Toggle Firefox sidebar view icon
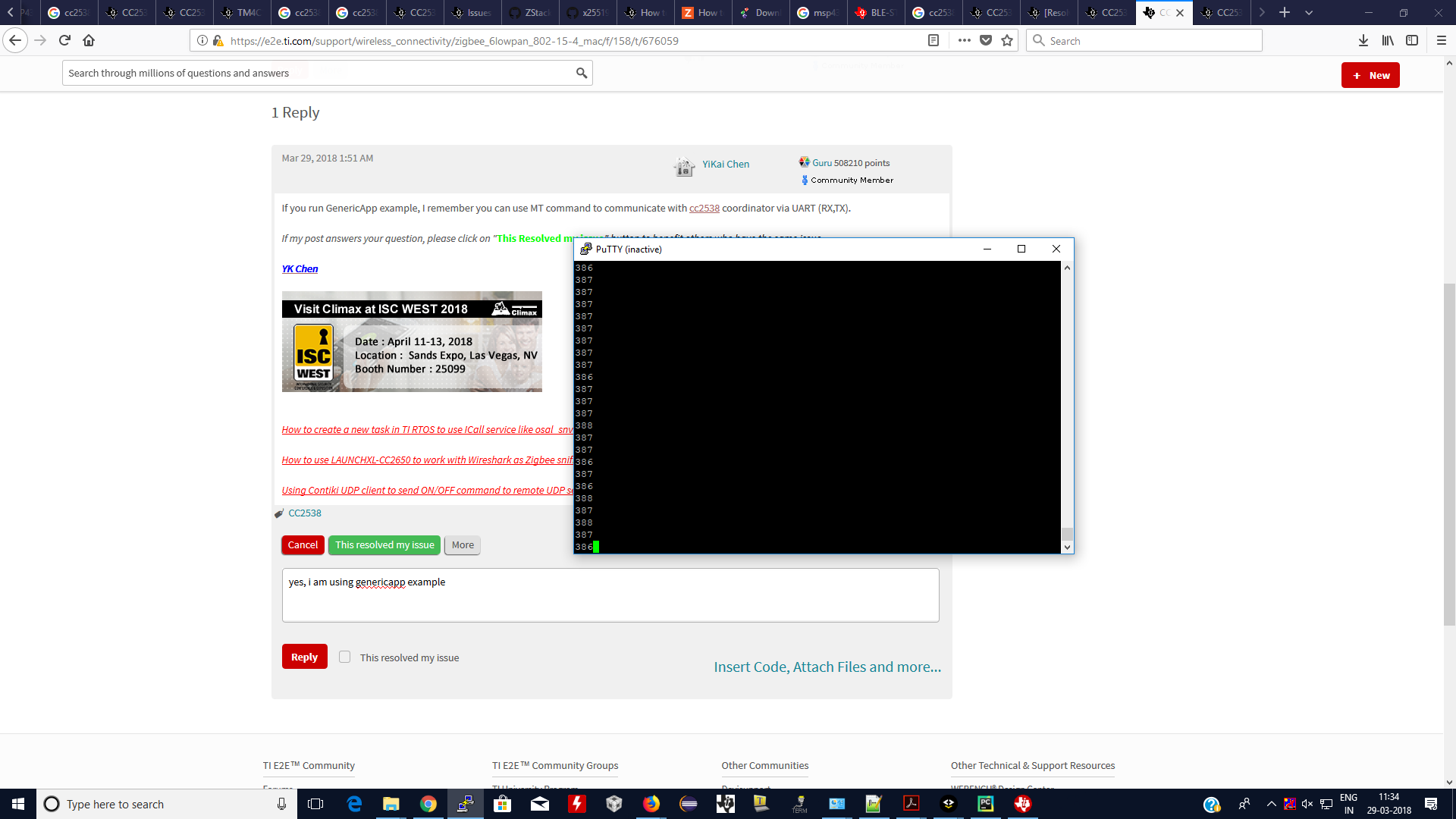The image size is (1456, 819). 1411,41
